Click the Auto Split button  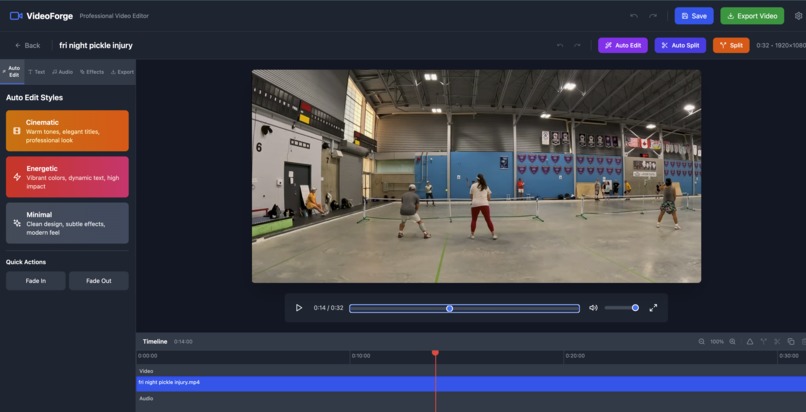[x=680, y=45]
